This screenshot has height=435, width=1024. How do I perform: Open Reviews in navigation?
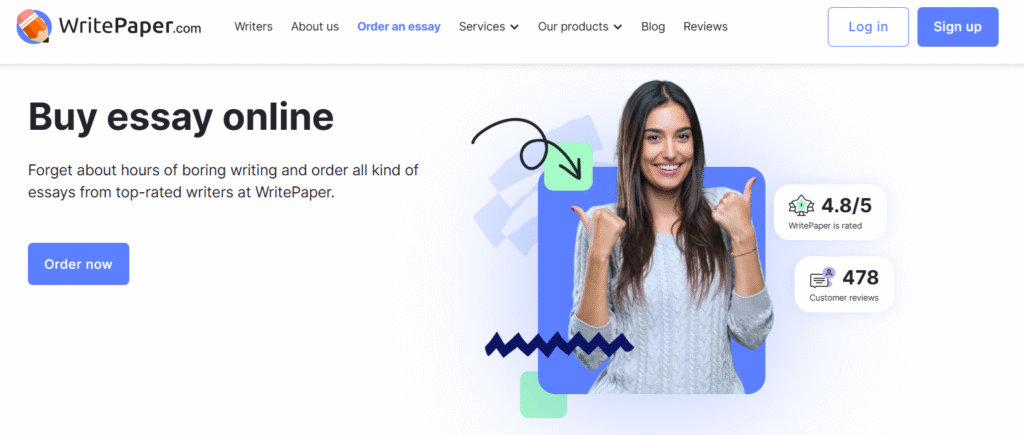(705, 27)
